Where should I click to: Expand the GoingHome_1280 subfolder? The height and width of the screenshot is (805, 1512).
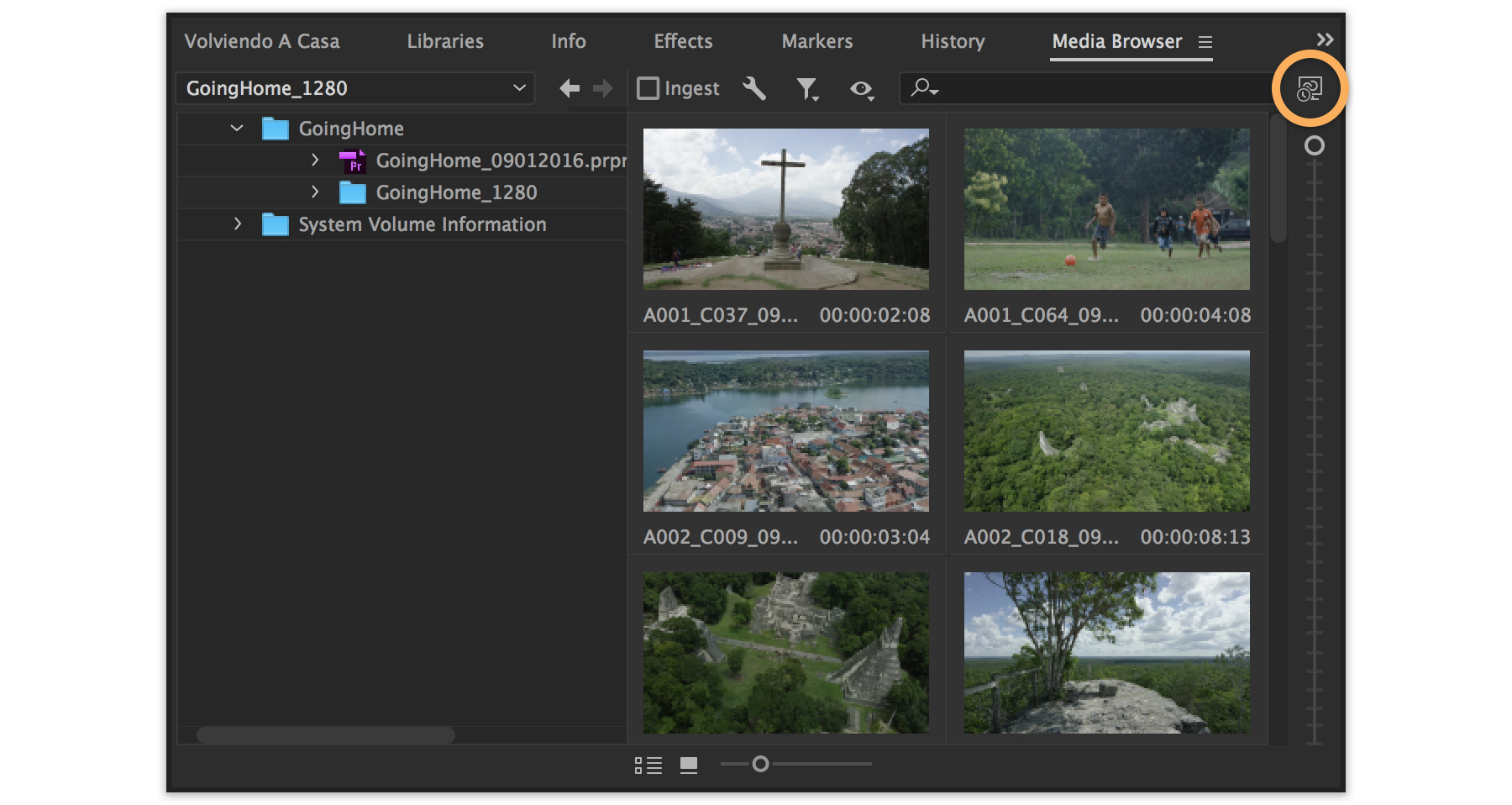point(315,192)
